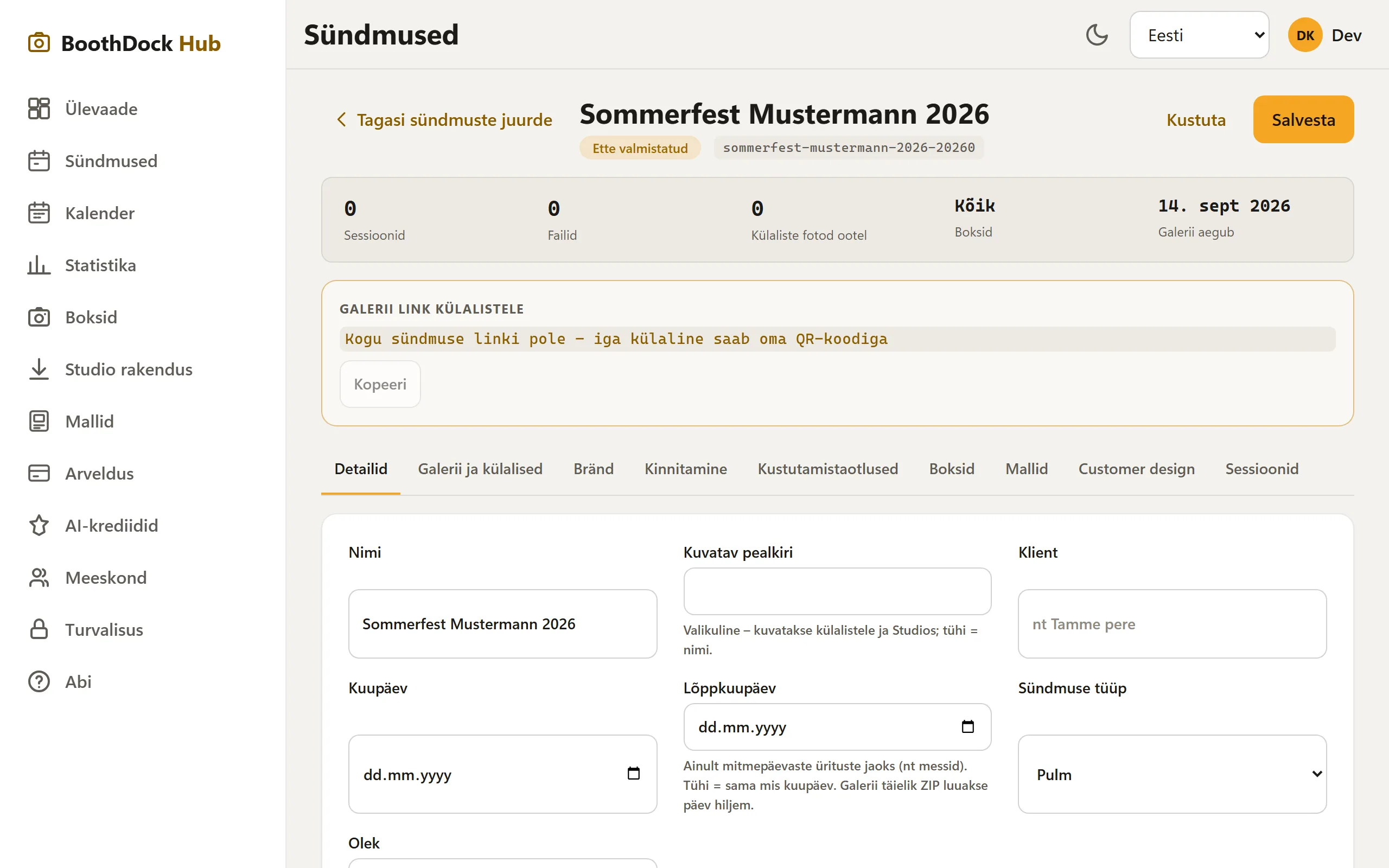
Task: Open the Lõppkuupäev calendar picker icon
Action: pyautogui.click(x=968, y=727)
